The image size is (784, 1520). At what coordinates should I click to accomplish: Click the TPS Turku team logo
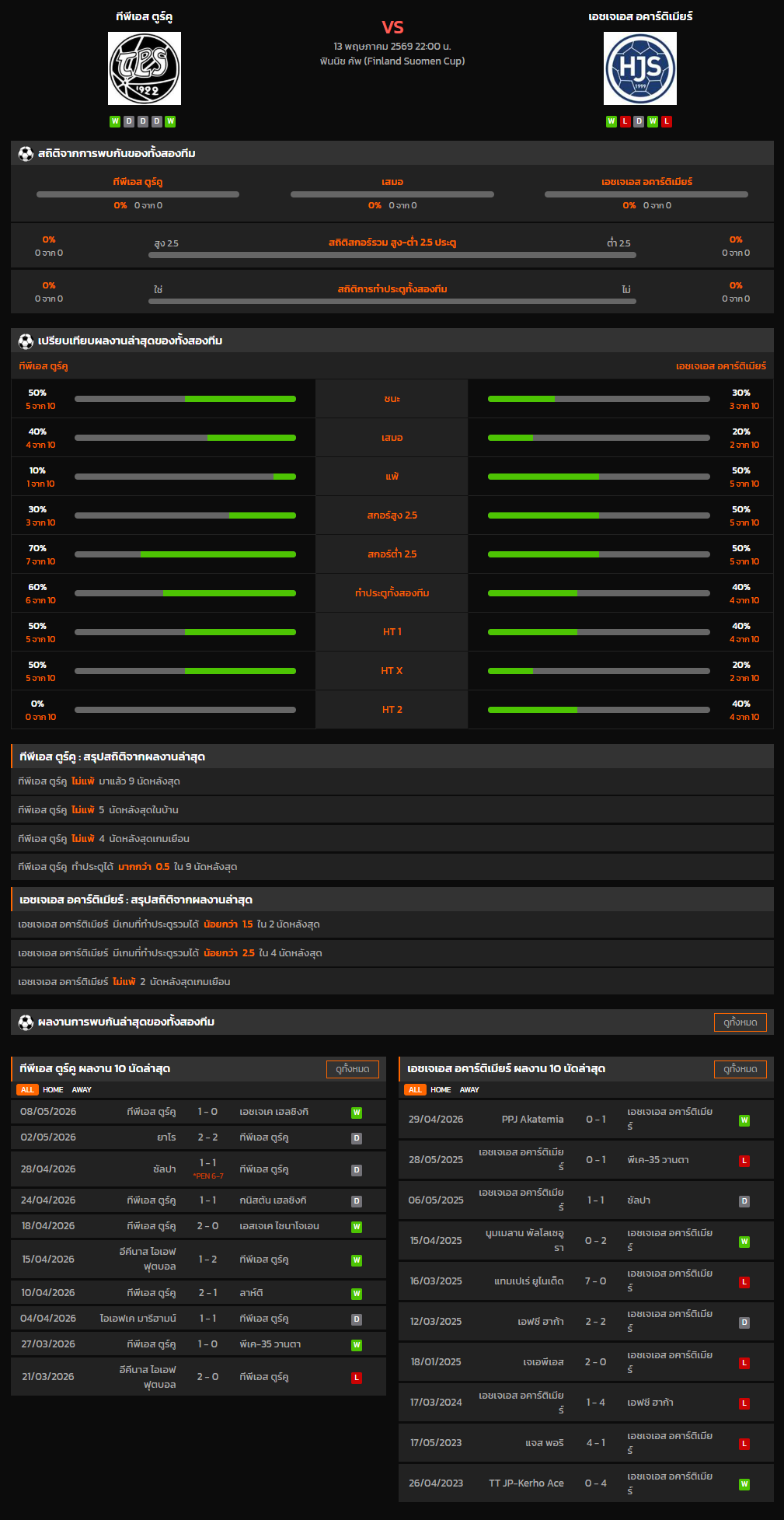145,68
